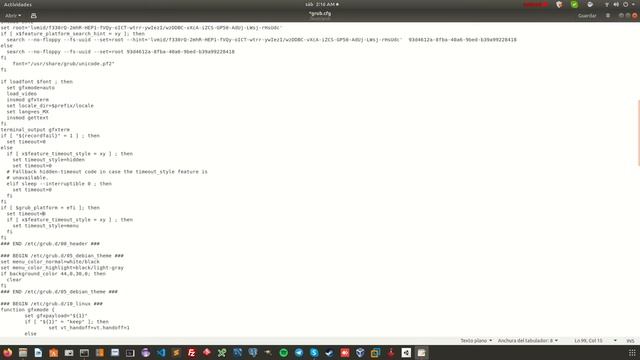Screen dimensions: 640x360
Task: Open the LibreOffice Writer document dock icon
Action: (38, 353)
